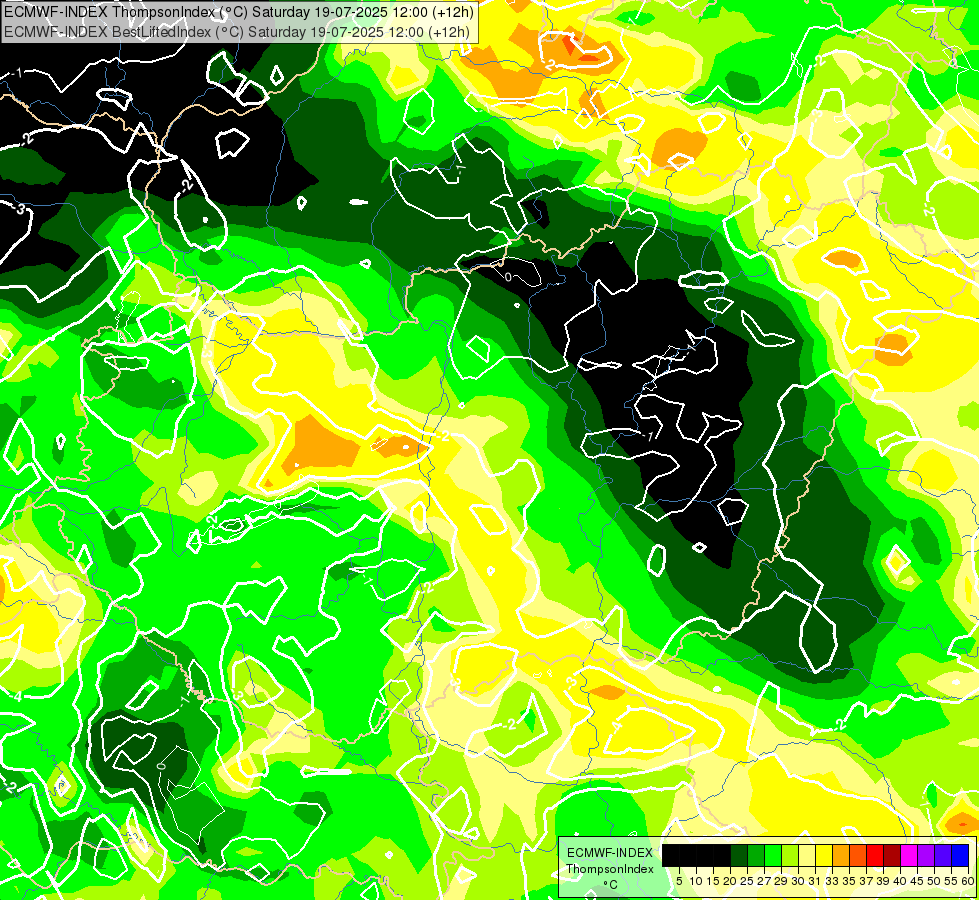Click the red 37-39 legend swatch

coord(875,855)
